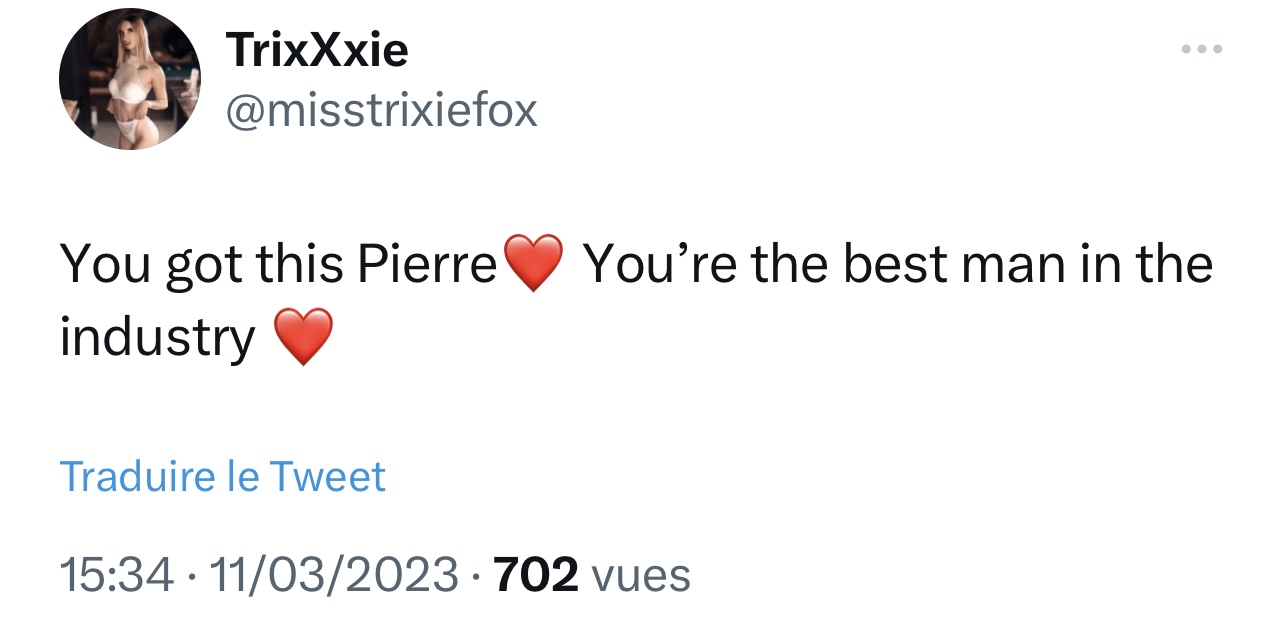Open the TrixXxie display name profile
Viewport: 1267px width, 634px height.
317,49
